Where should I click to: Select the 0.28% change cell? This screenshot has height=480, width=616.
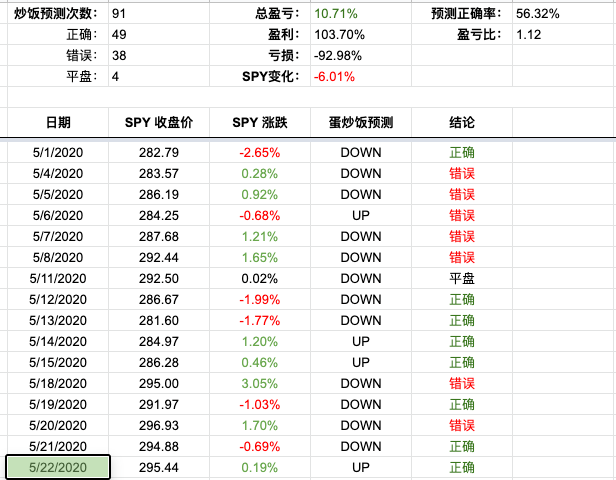(260, 173)
